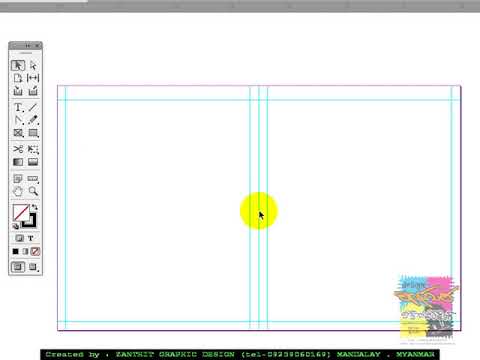Select the Zoom magnifier tool
This screenshot has height=360, width=480.
[x=33, y=191]
